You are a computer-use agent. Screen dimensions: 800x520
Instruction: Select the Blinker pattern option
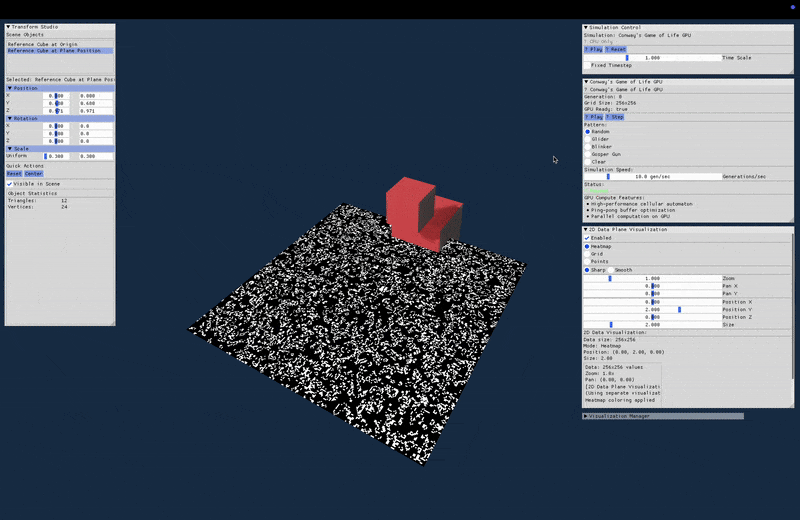pyautogui.click(x=588, y=147)
